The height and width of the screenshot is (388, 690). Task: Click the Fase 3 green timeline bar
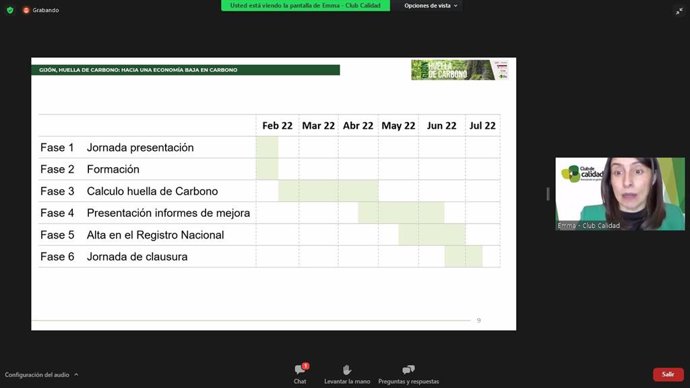[x=328, y=191]
